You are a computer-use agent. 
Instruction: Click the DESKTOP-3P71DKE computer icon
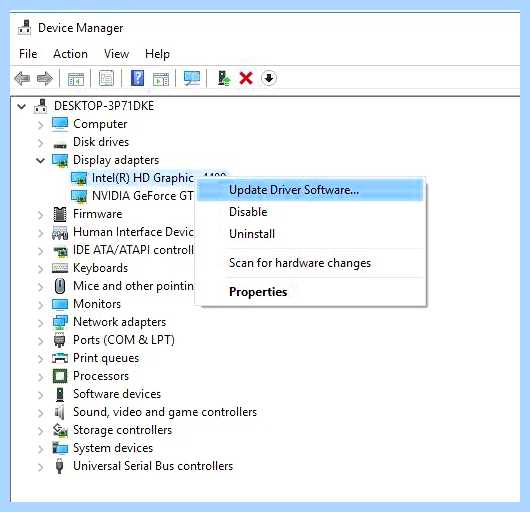(x=41, y=106)
